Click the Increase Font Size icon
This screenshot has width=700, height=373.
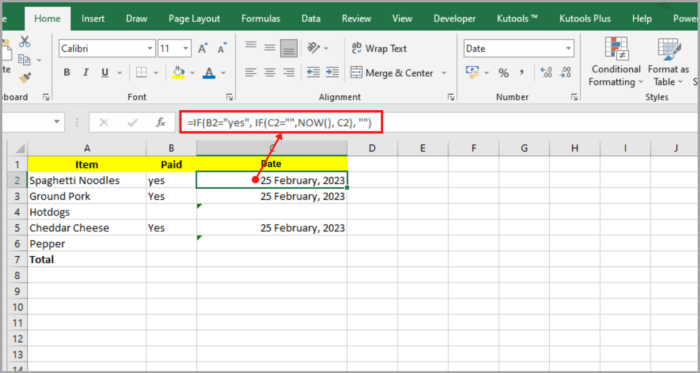(x=203, y=49)
